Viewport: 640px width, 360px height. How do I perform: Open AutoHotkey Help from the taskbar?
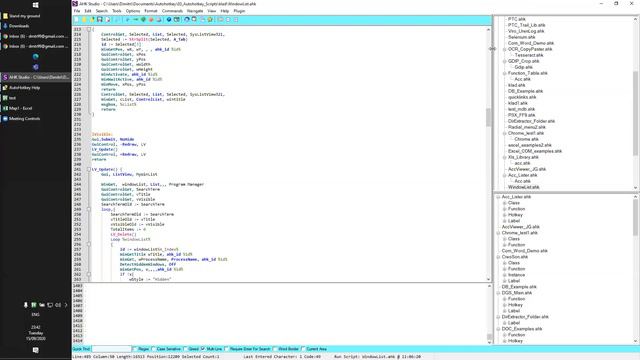tap(36, 88)
